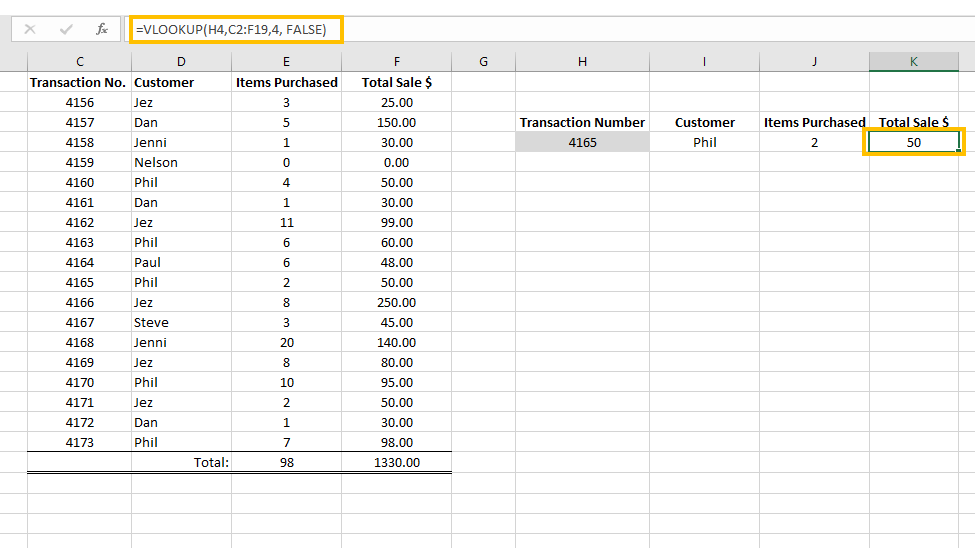The height and width of the screenshot is (548, 975).
Task: Click items purchased value 10
Action: point(286,382)
